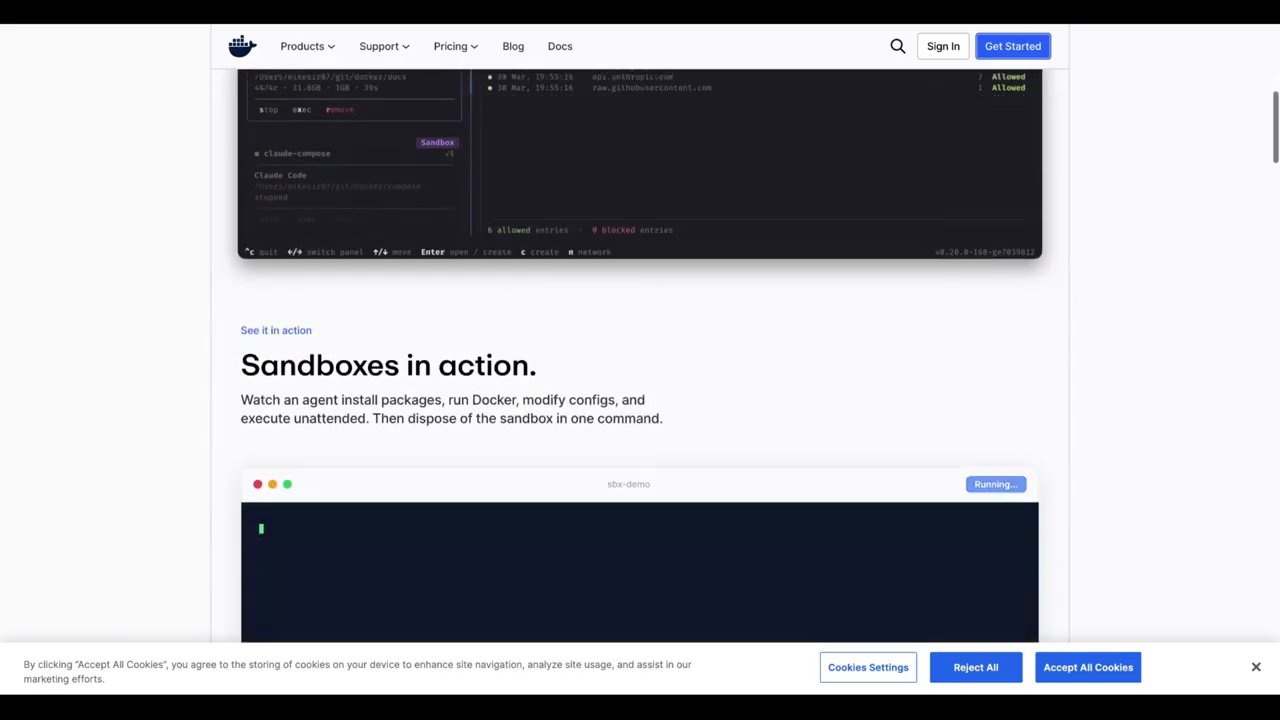The height and width of the screenshot is (720, 1280).
Task: Click the version string in the terminal footer
Action: point(985,252)
